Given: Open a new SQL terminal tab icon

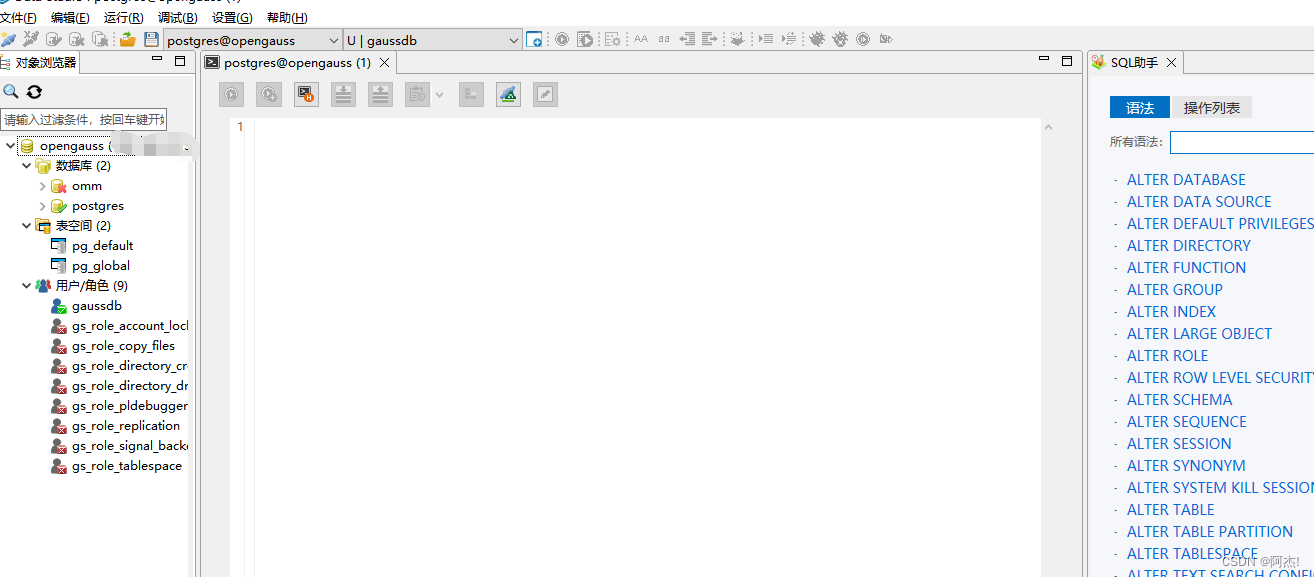Looking at the screenshot, I should (x=534, y=40).
